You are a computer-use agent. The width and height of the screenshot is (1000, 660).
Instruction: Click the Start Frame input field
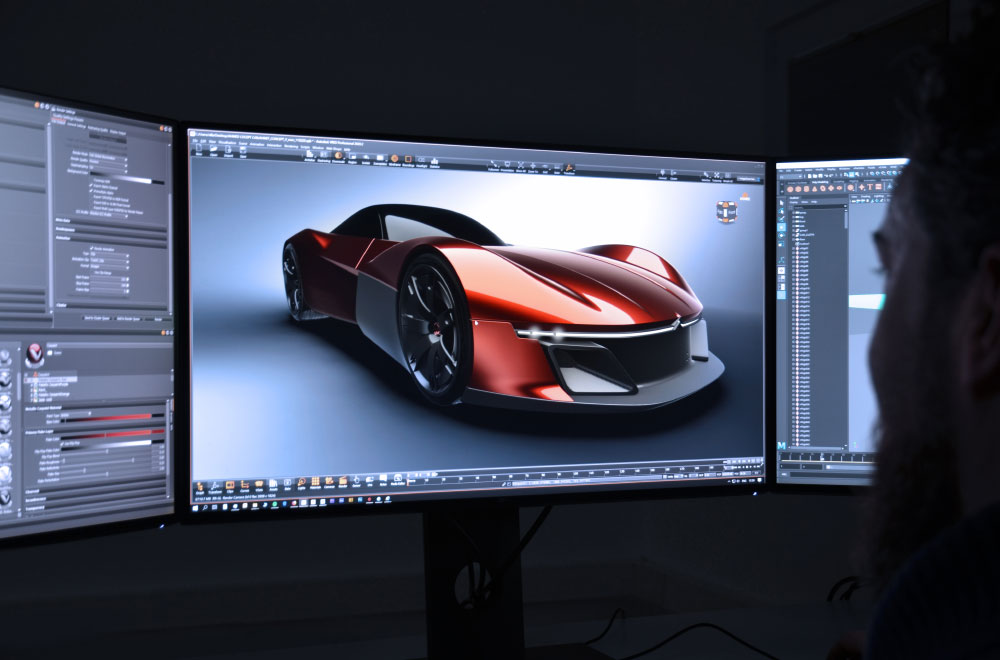coord(110,277)
